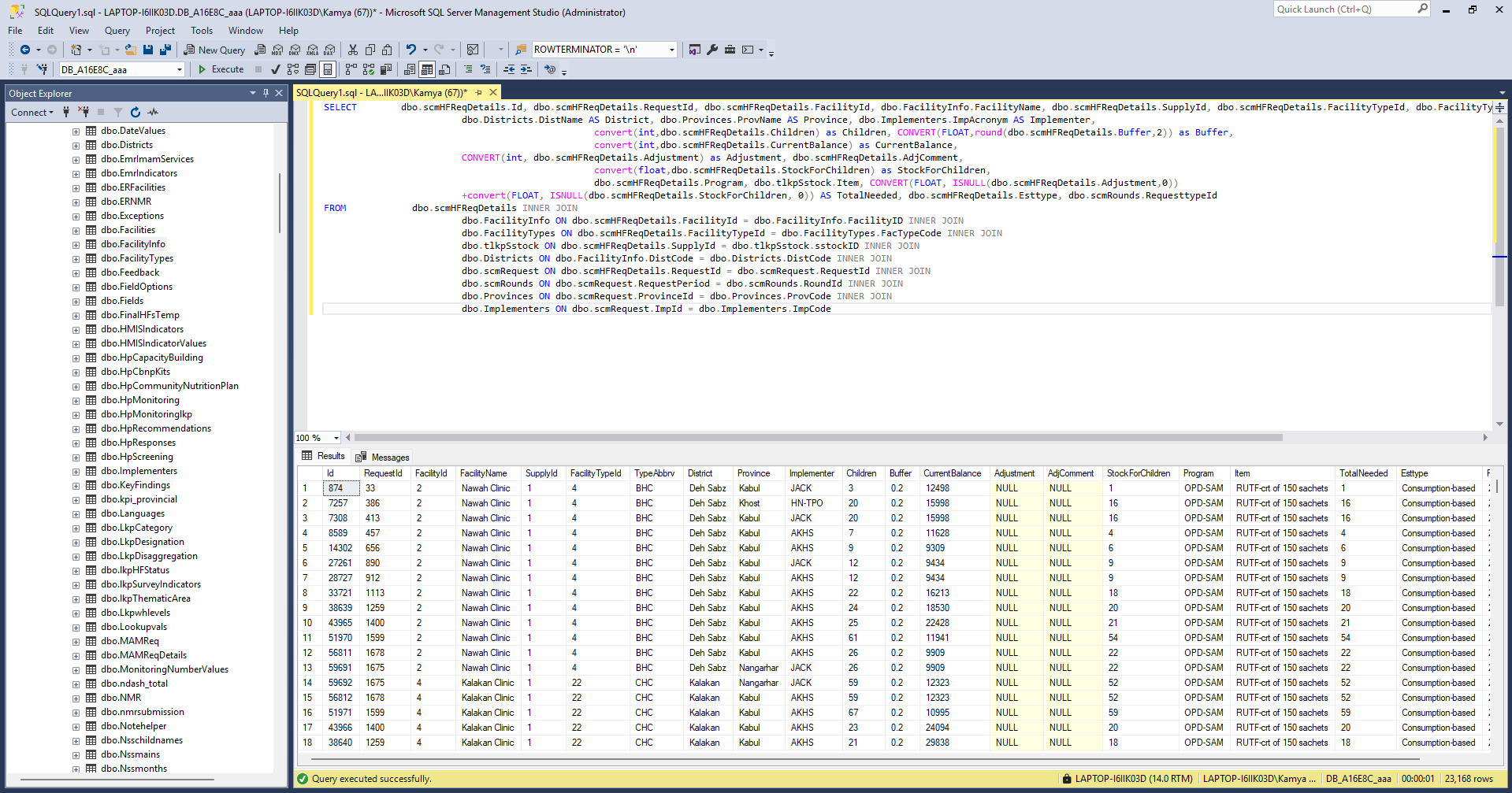Open the Query menu
This screenshot has width=1512, height=793.
117,31
